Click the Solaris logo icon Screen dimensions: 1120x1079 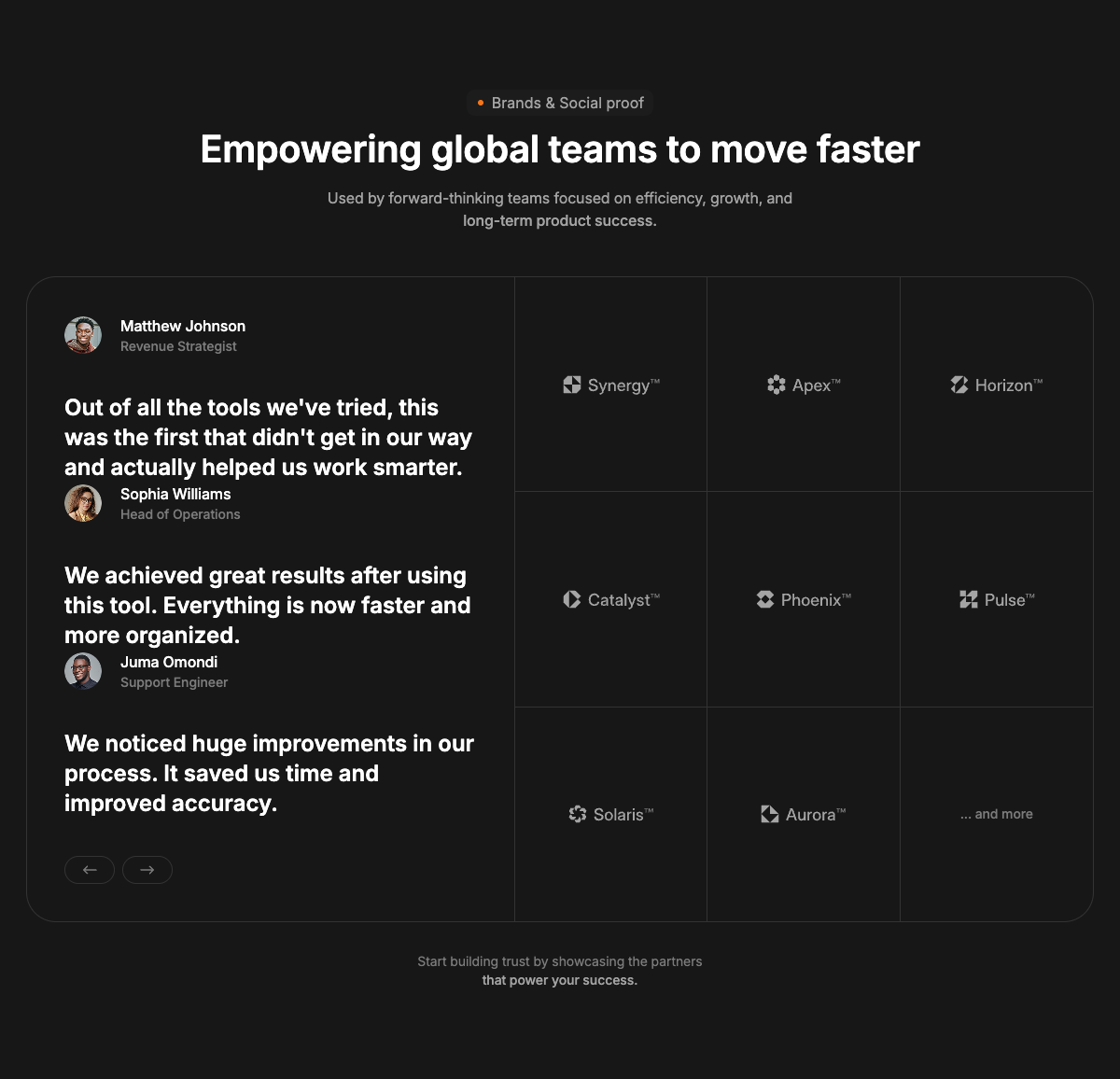coord(578,814)
